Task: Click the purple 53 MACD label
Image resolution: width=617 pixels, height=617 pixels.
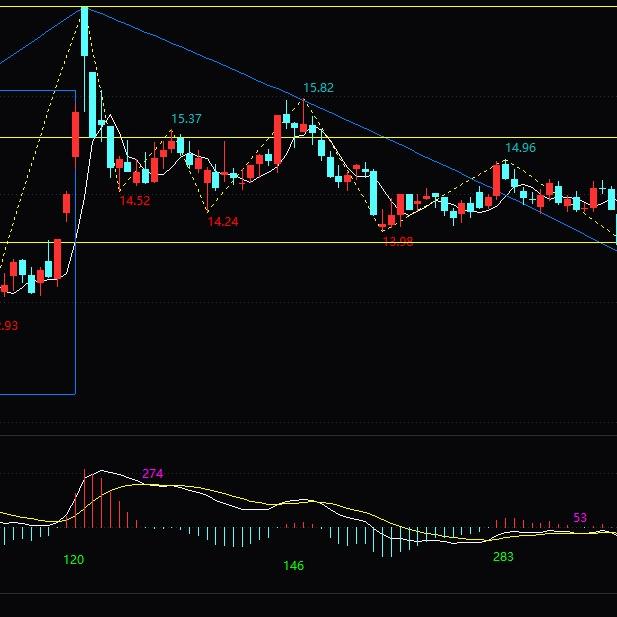Action: [580, 517]
